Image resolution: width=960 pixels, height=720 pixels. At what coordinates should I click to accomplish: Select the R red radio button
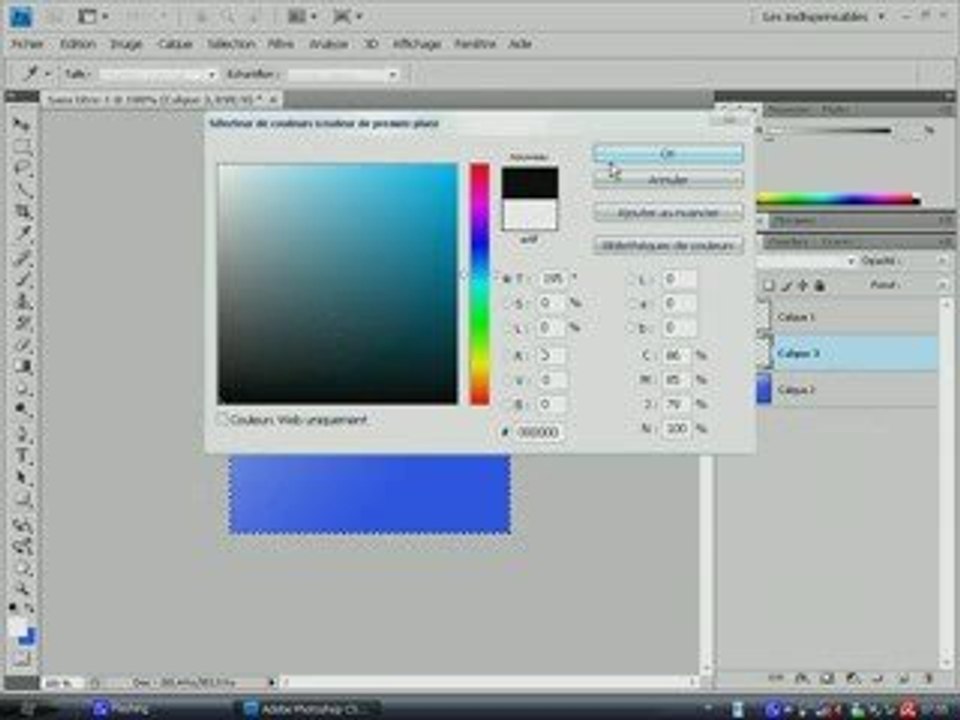pos(507,356)
